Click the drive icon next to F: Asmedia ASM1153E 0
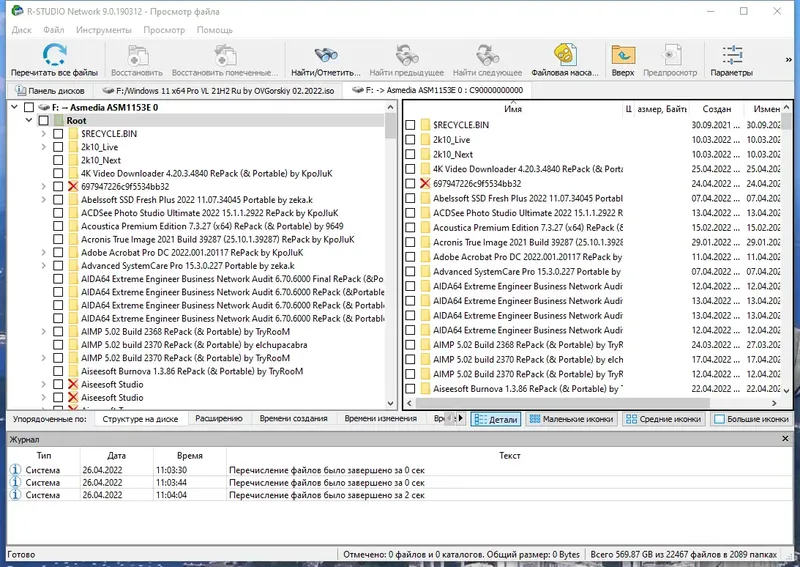Viewport: 800px width, 567px height. pos(44,107)
